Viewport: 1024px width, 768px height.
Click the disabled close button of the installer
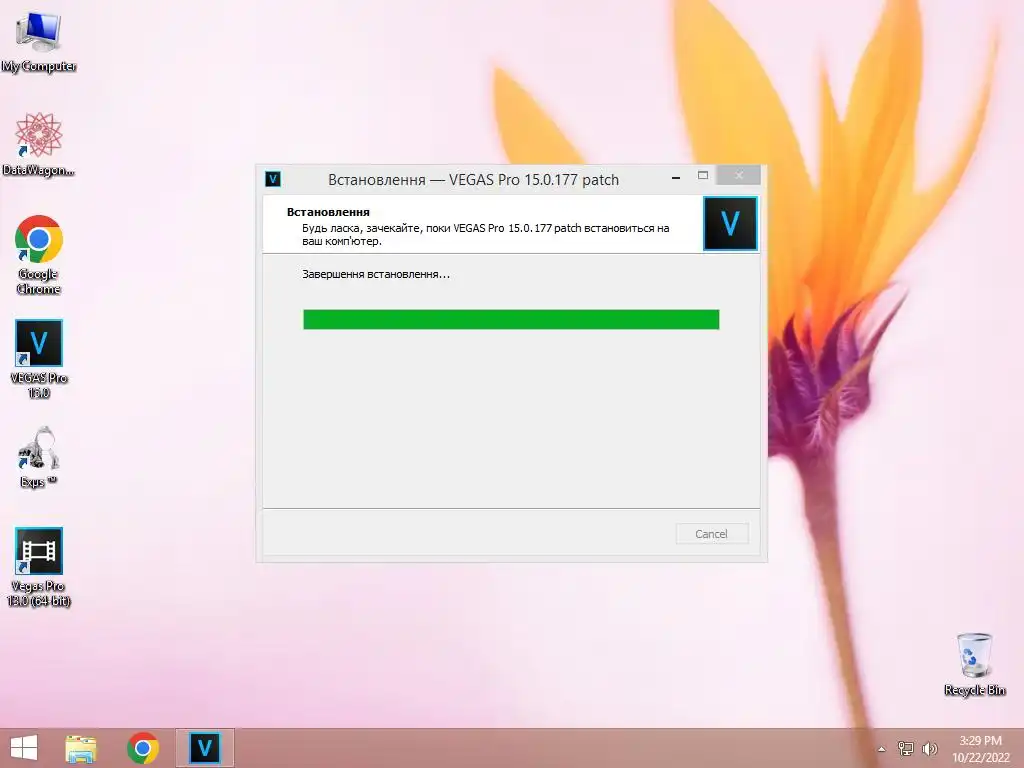pyautogui.click(x=739, y=175)
